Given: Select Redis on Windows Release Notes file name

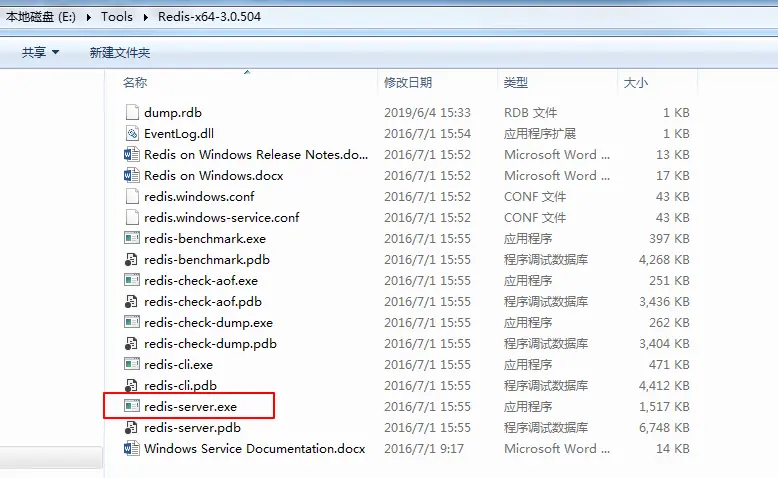Looking at the screenshot, I should click(256, 154).
